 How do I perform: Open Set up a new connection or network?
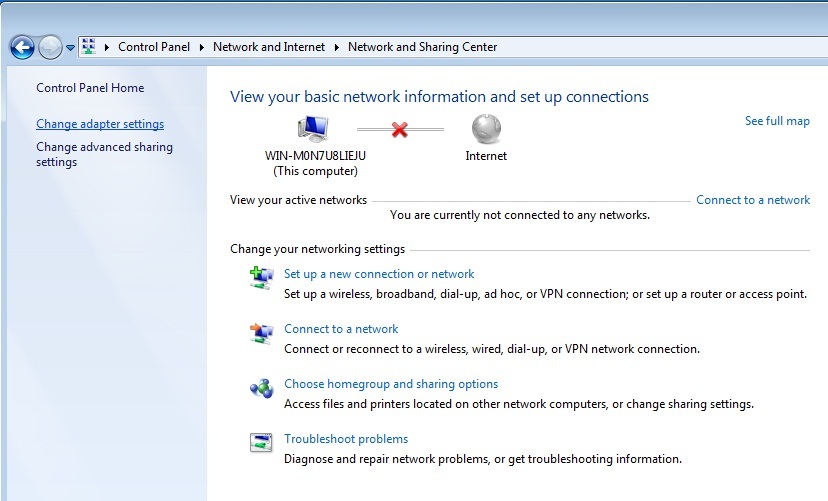click(379, 274)
